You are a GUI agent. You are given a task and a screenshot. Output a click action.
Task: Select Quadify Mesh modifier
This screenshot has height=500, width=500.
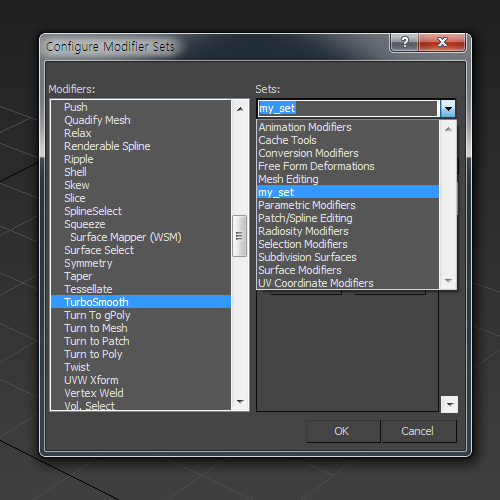(141, 120)
